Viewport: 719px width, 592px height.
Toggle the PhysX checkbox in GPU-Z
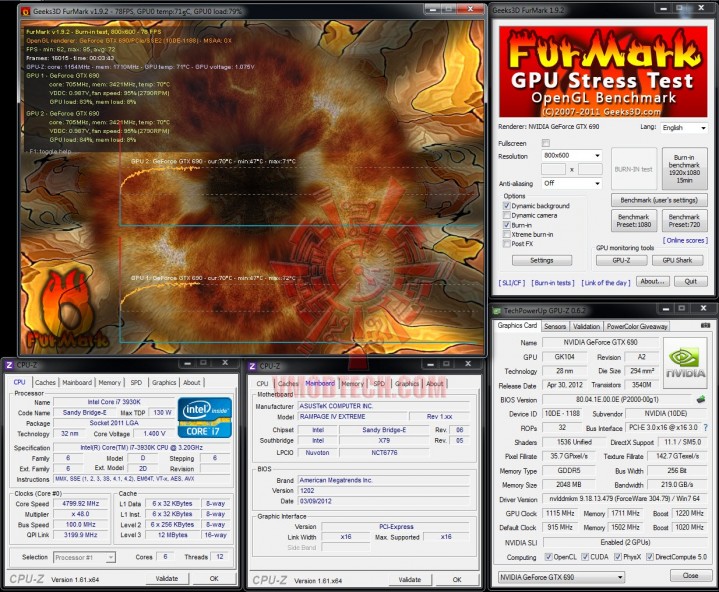tap(618, 557)
